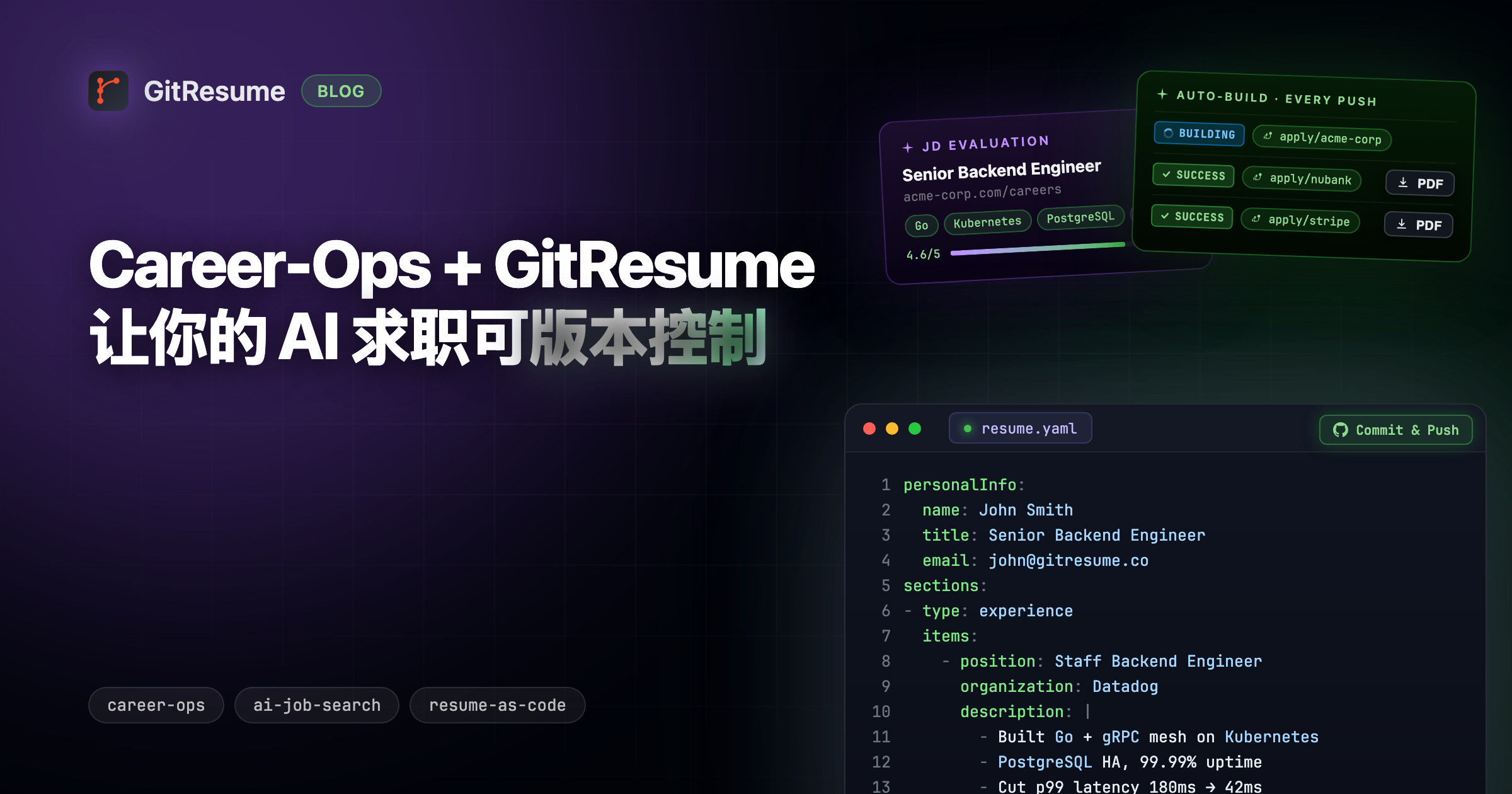1512x794 pixels.
Task: Click 'Kubernetes' on code line 11
Action: coord(1271,737)
